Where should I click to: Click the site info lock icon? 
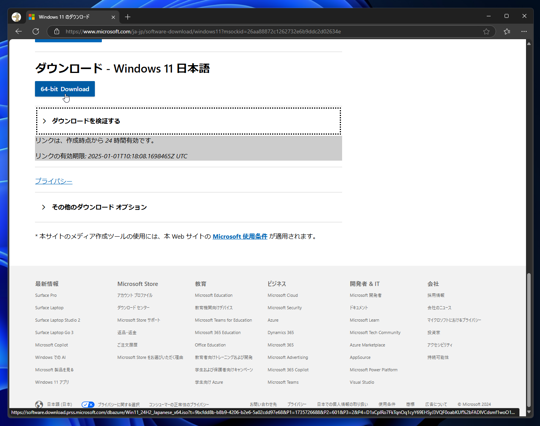(57, 31)
